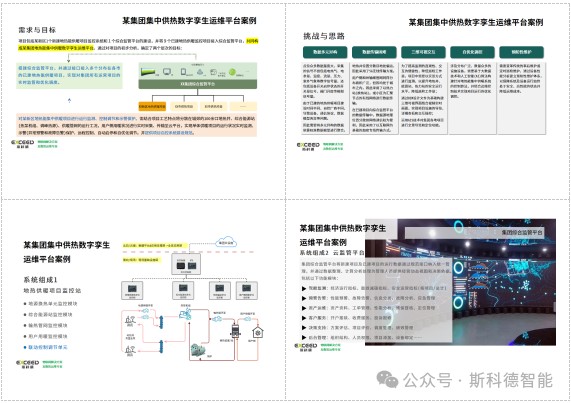Click arrow bullet beside 后台管理
The height and width of the screenshot is (403, 571).
point(304,337)
